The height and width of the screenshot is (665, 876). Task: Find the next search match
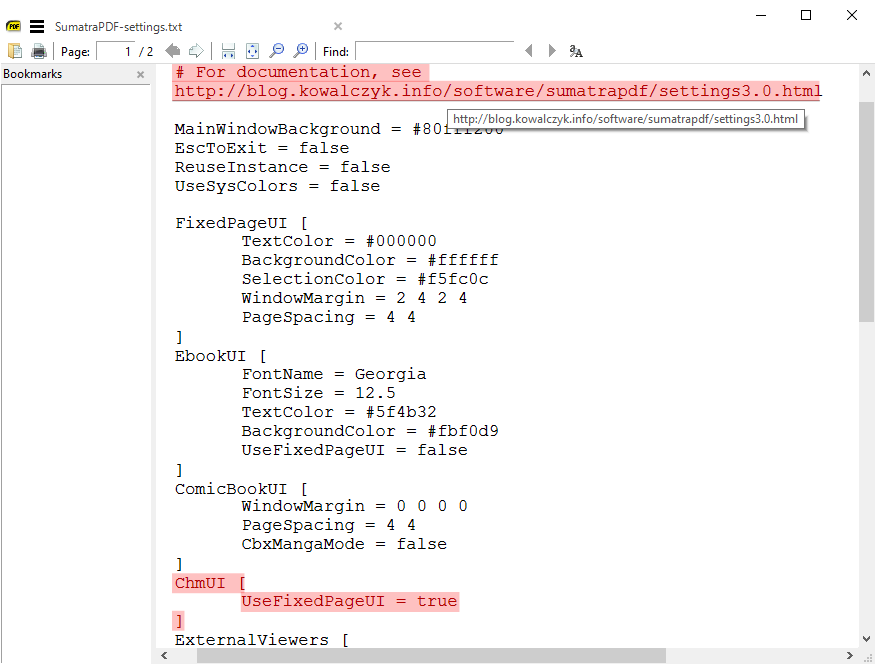click(551, 50)
